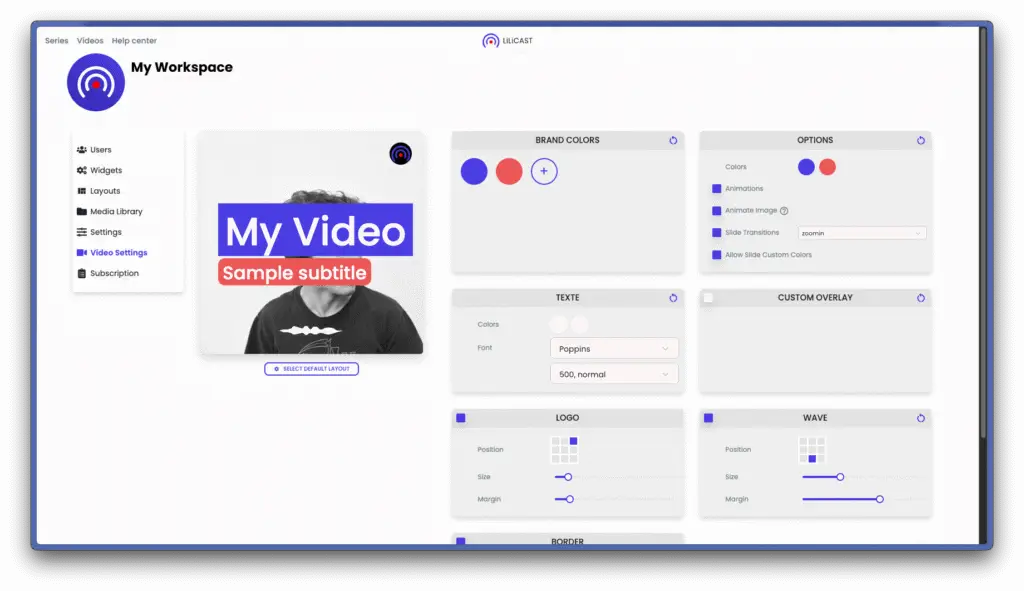Image resolution: width=1024 pixels, height=591 pixels.
Task: Toggle Allow Slide Custom Colors checkbox
Action: (x=716, y=255)
